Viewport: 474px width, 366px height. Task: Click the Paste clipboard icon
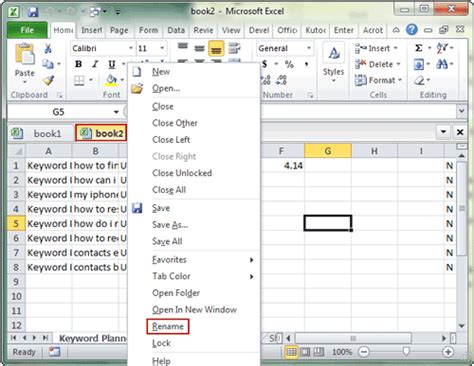(24, 54)
